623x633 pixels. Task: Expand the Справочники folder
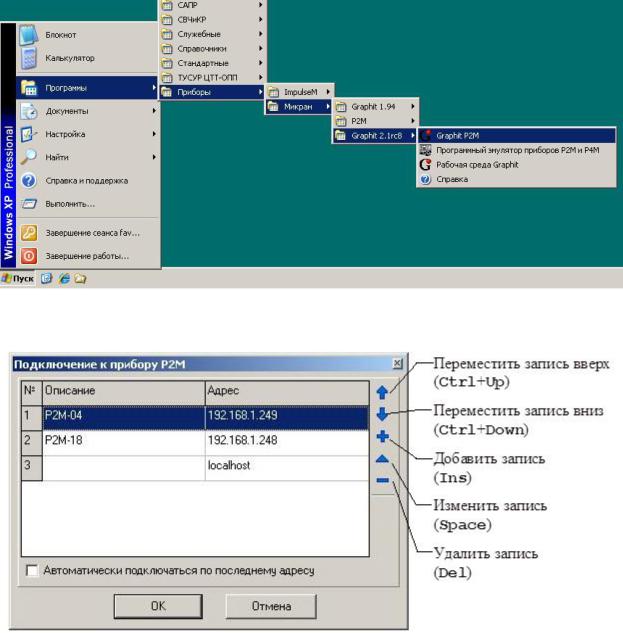212,48
